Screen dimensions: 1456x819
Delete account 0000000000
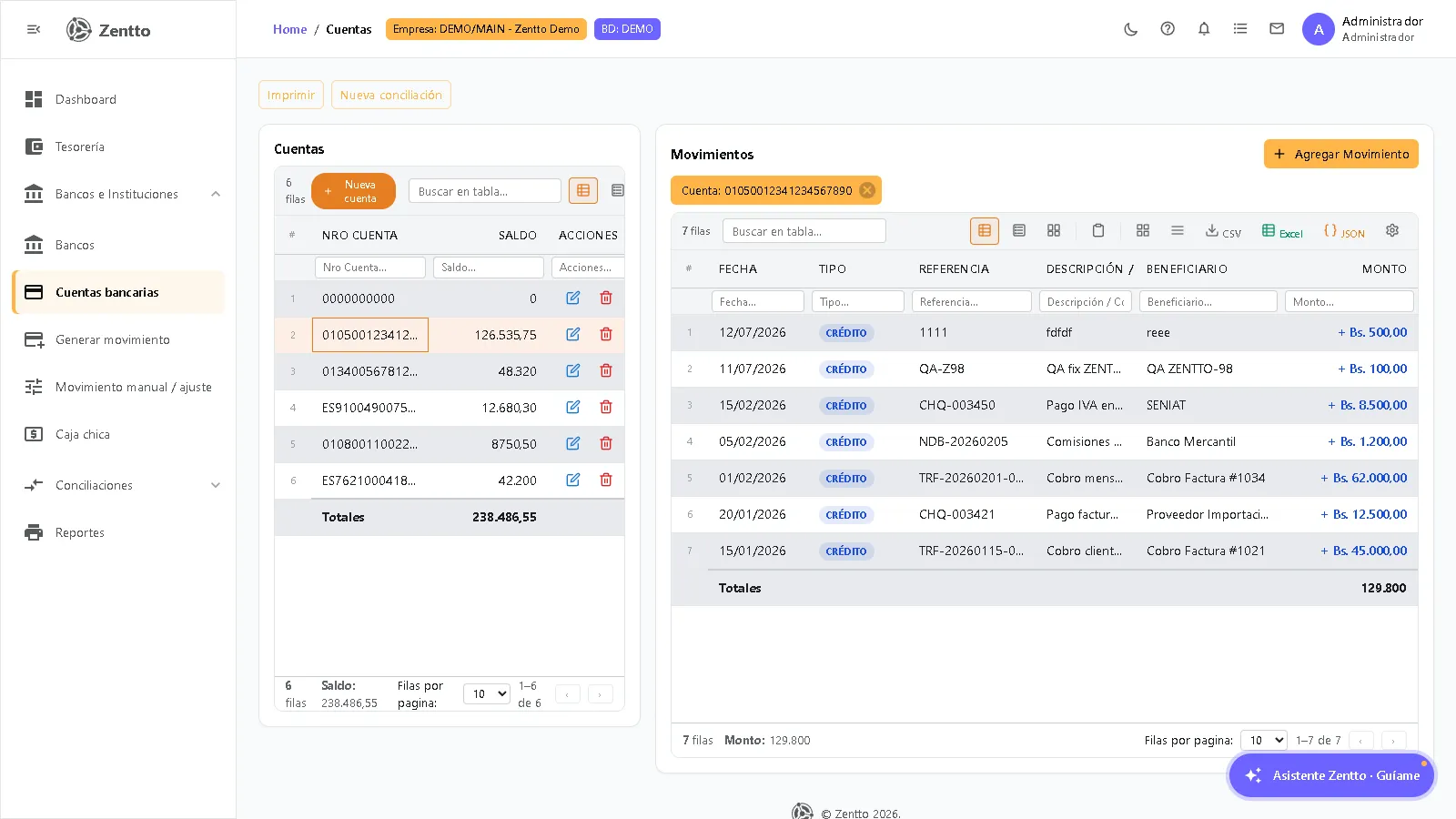point(606,298)
